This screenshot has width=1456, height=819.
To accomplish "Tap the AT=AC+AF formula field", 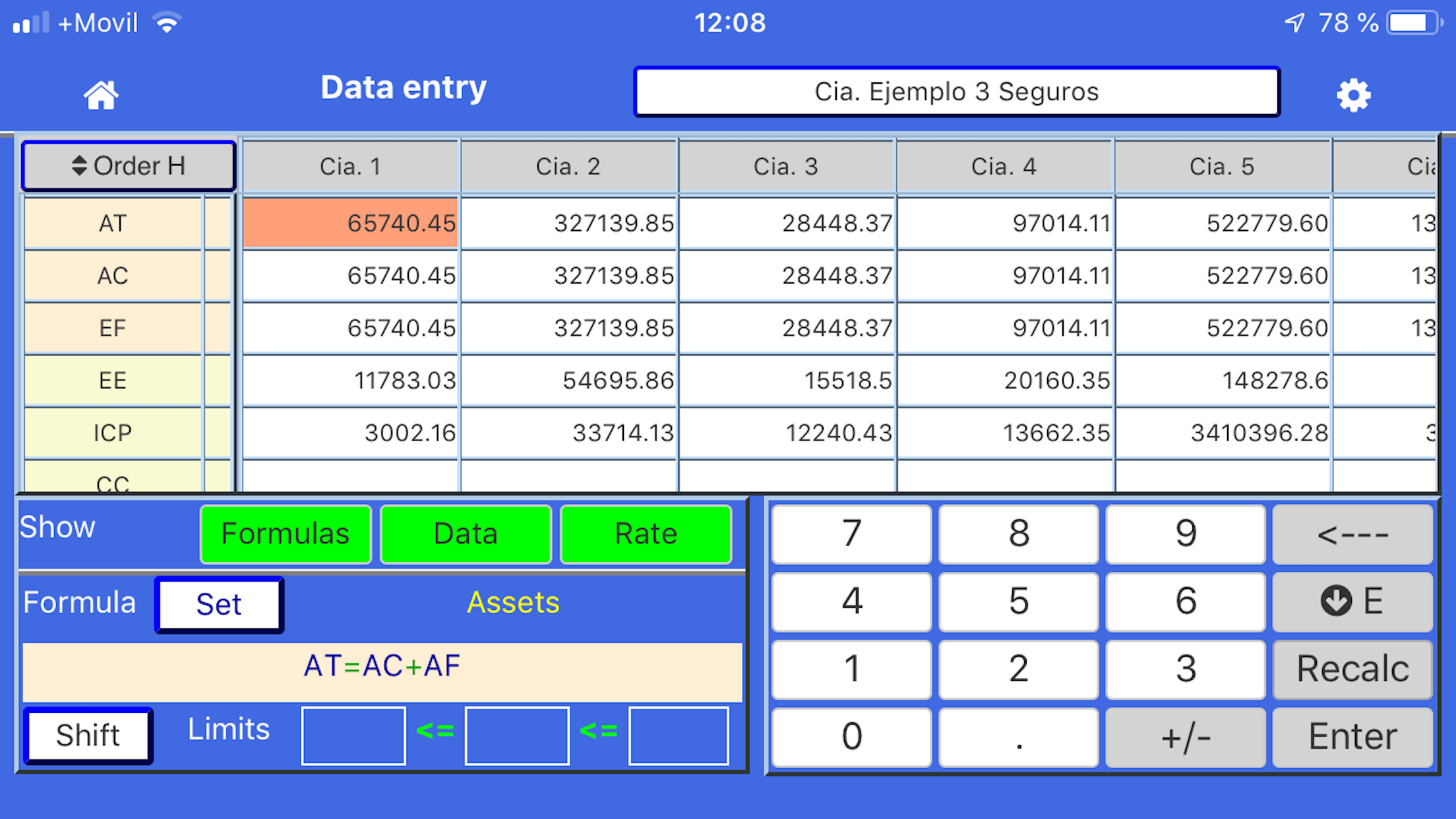I will [x=382, y=672].
